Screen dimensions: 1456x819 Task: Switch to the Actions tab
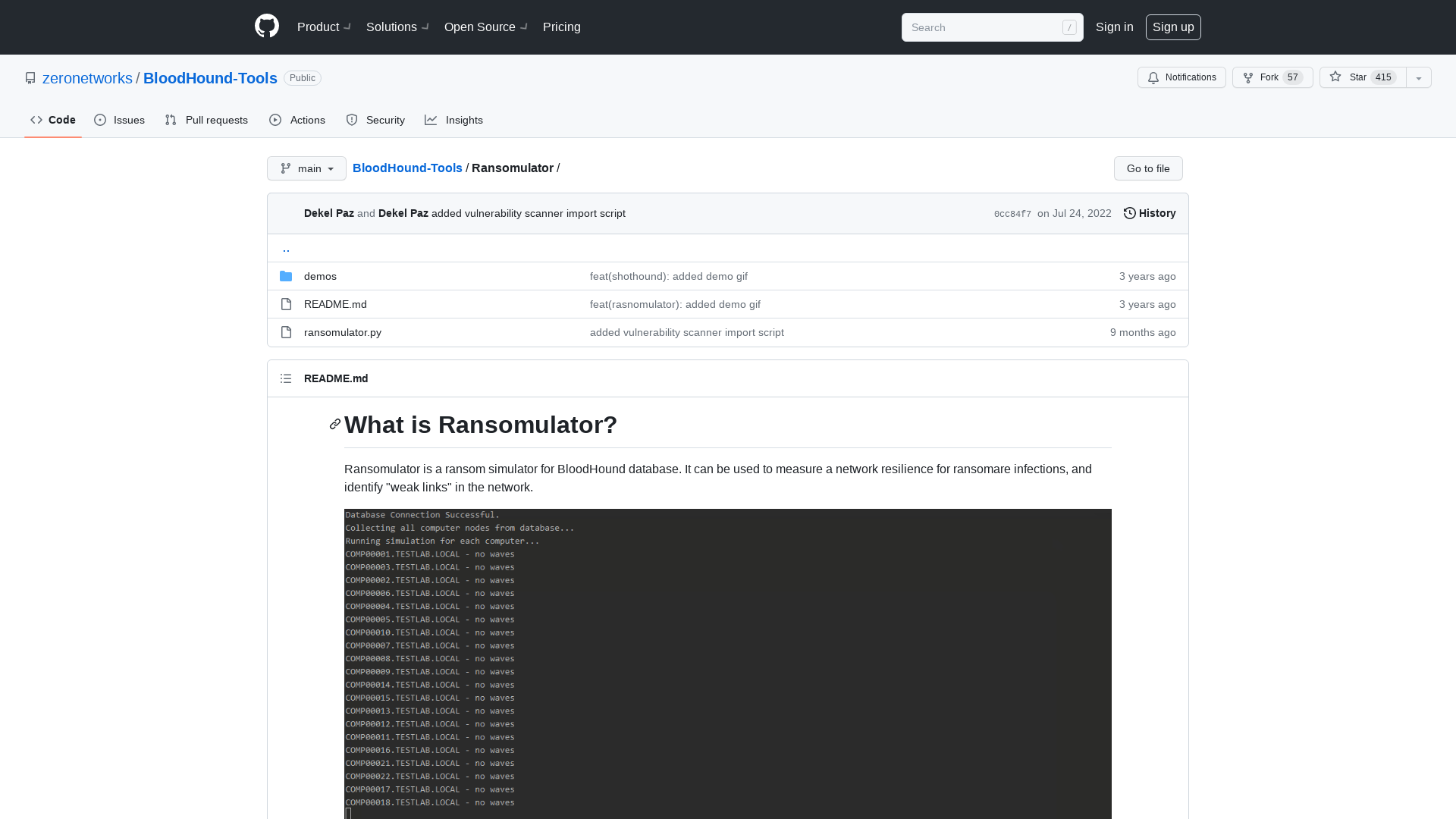[x=297, y=120]
